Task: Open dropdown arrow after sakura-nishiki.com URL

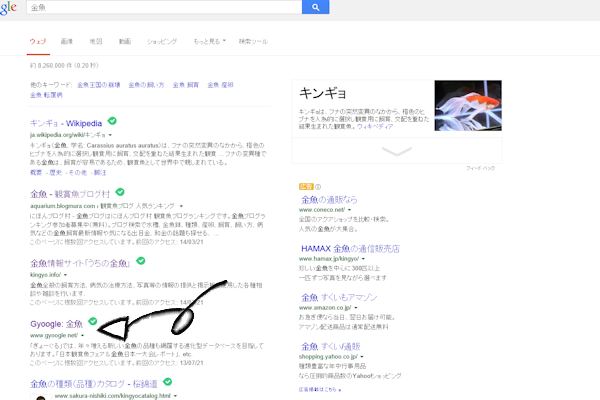Action: click(175, 396)
